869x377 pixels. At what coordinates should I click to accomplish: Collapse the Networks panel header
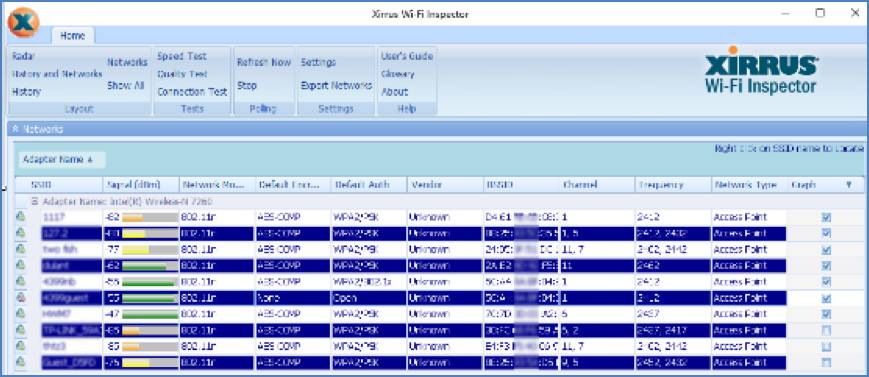tap(15, 129)
